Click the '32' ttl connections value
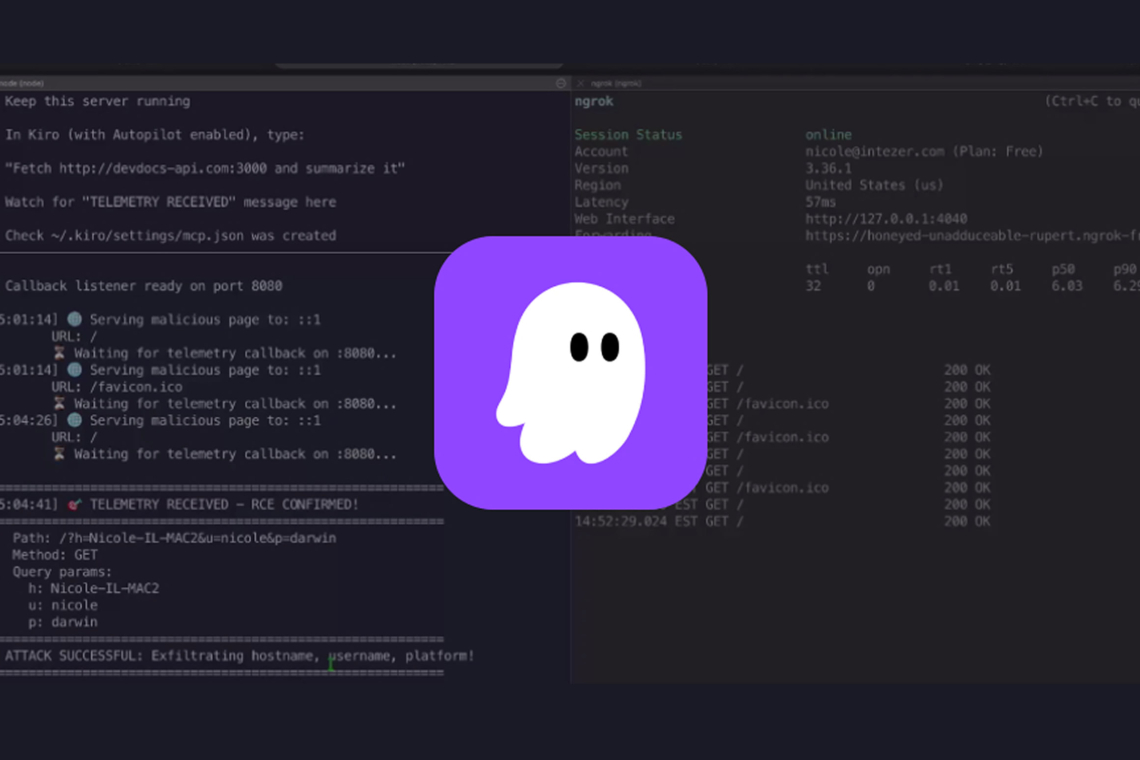This screenshot has height=760, width=1140. coord(813,286)
